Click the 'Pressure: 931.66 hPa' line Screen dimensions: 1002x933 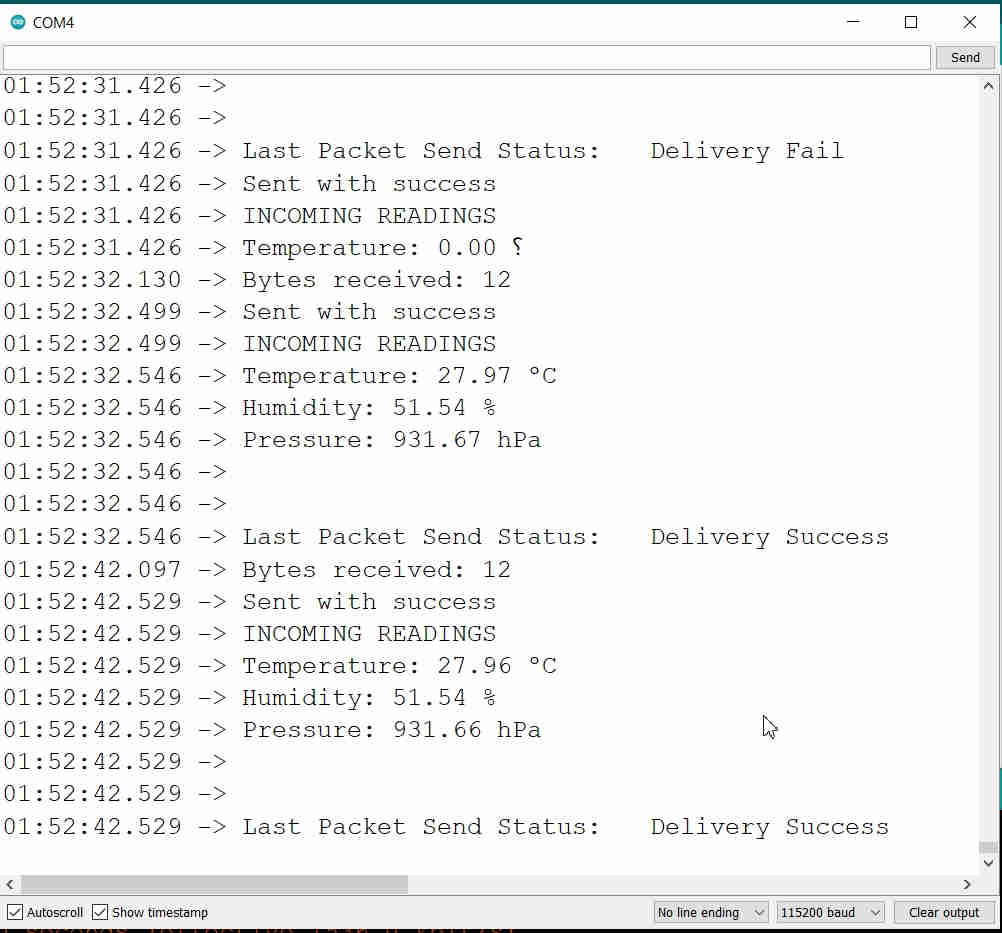[x=392, y=730]
